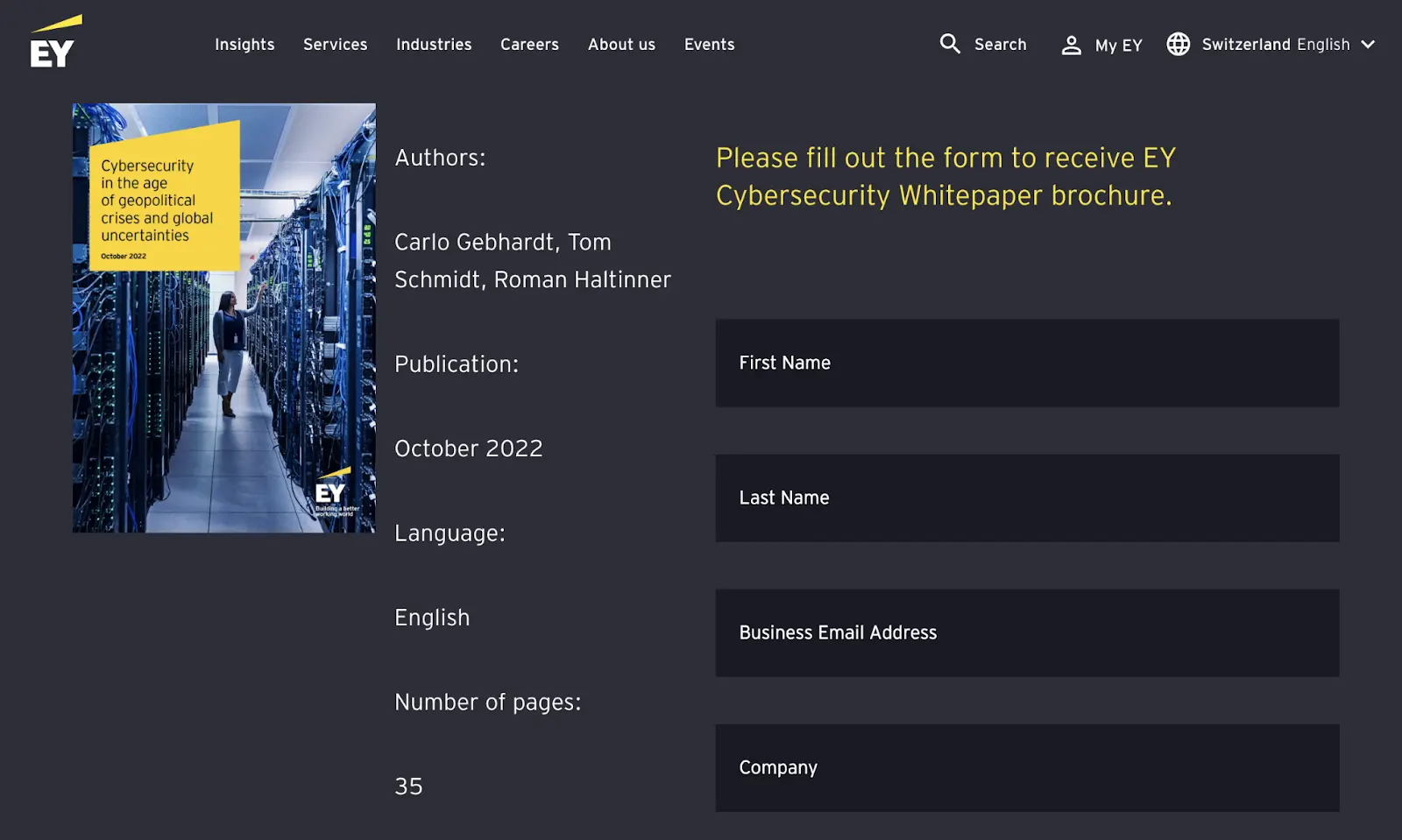Click the Search label in the header

1000,44
